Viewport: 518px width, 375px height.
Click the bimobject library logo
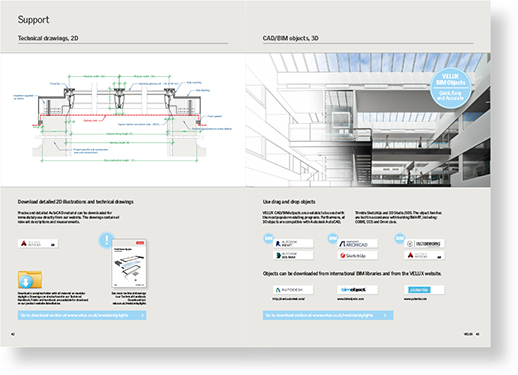click(x=358, y=290)
